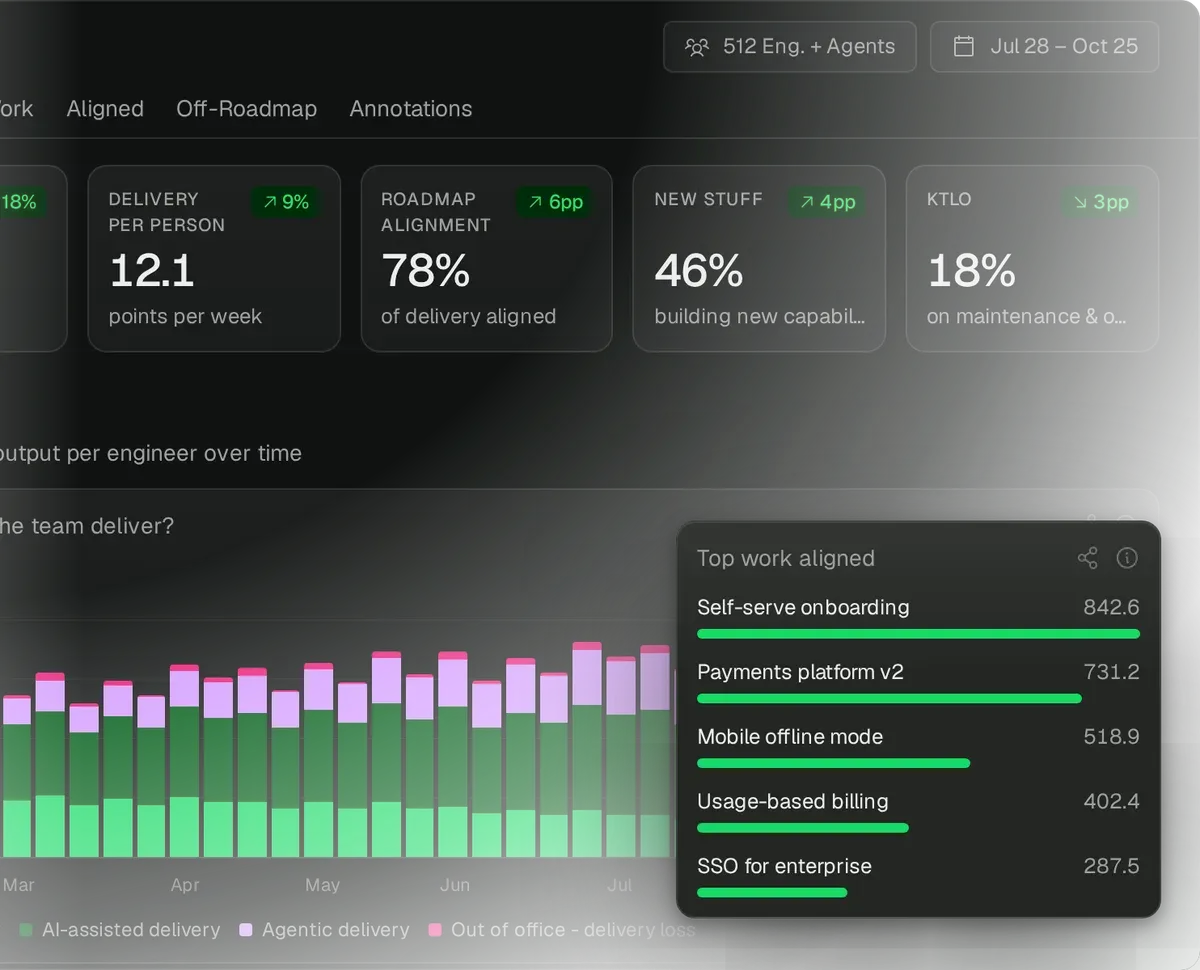Click the 518.9 value

click(x=1111, y=737)
